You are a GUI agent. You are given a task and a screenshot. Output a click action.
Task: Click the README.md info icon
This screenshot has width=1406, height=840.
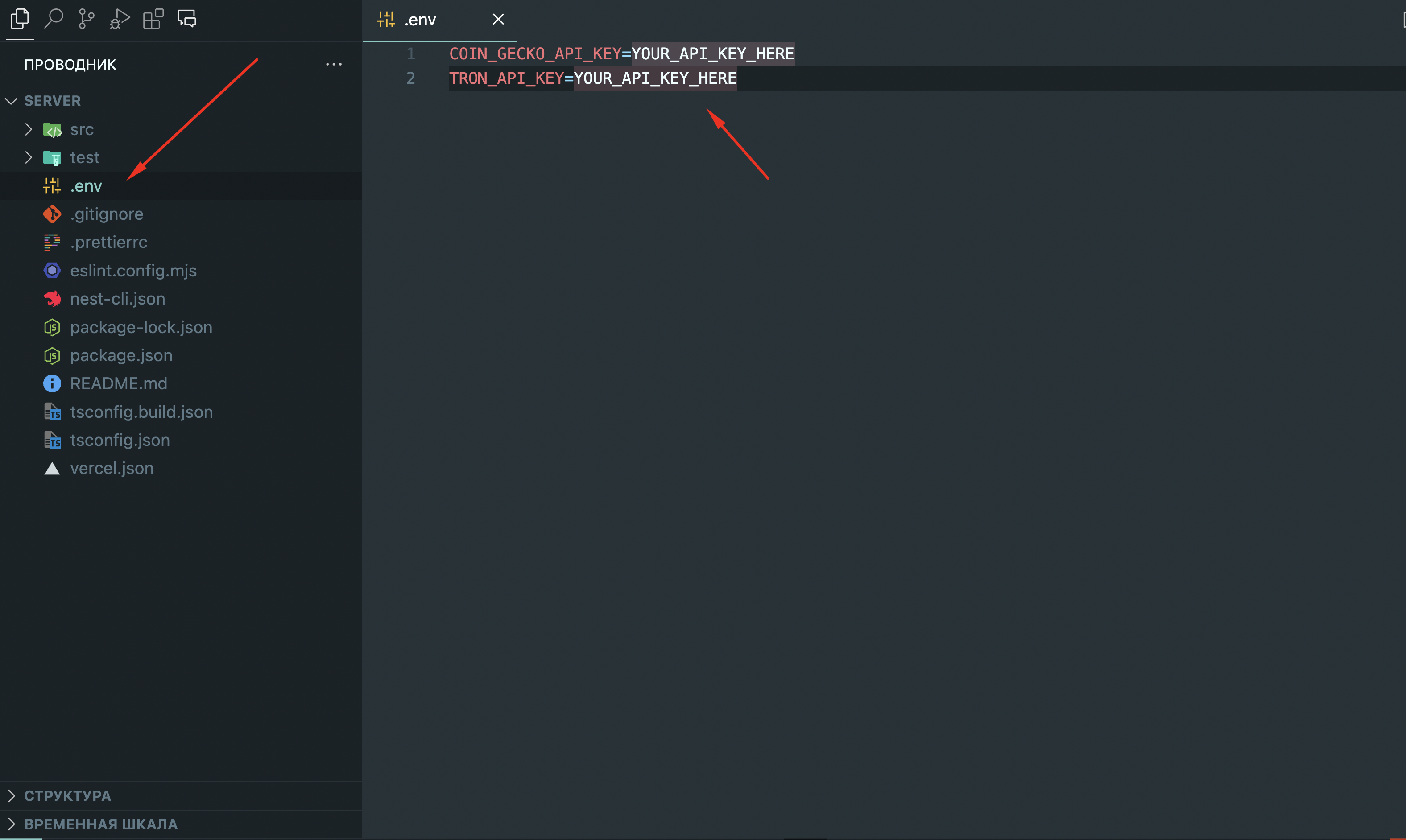click(x=52, y=383)
